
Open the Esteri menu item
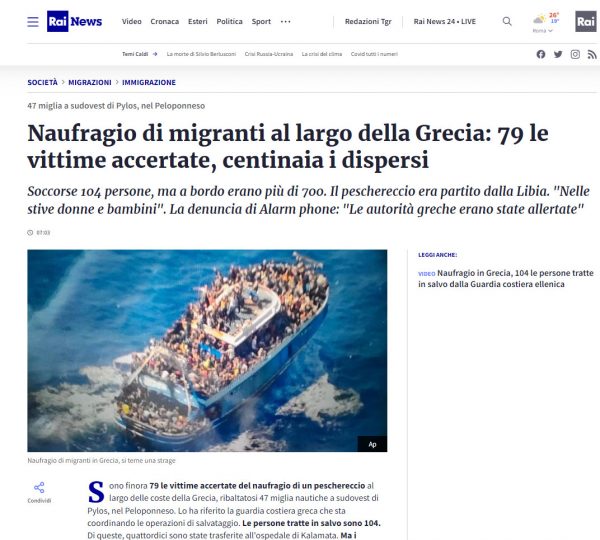pyautogui.click(x=197, y=22)
